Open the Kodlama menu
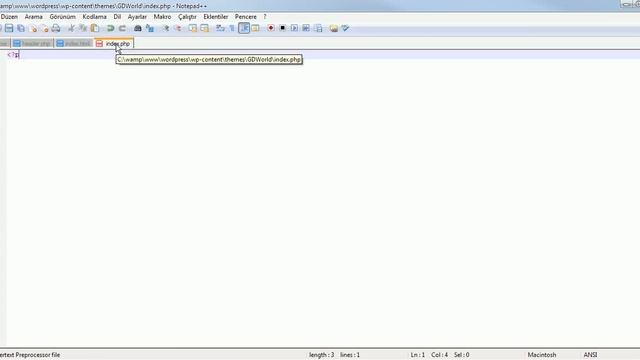This screenshot has width=640, height=360. (x=94, y=17)
